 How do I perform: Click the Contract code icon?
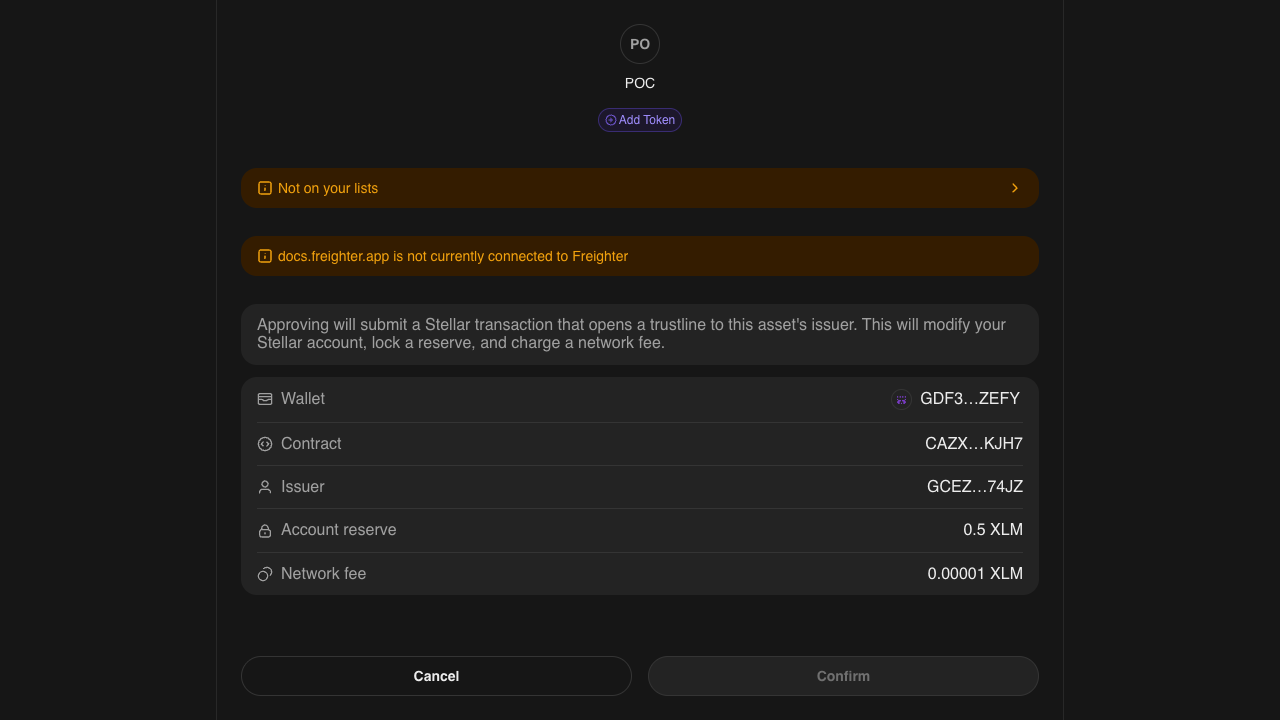(x=265, y=444)
